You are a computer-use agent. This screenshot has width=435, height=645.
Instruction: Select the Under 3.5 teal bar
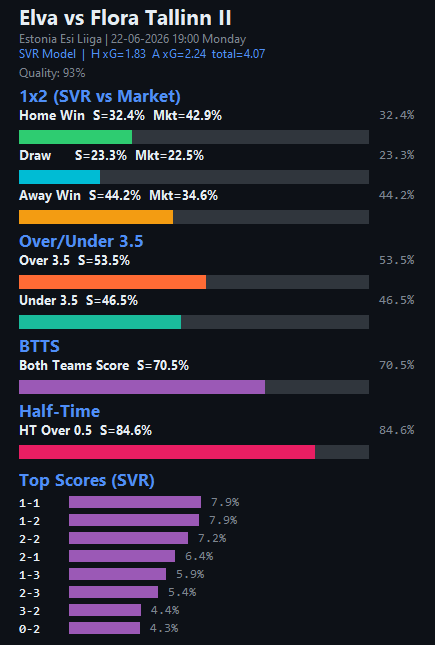pyautogui.click(x=100, y=322)
